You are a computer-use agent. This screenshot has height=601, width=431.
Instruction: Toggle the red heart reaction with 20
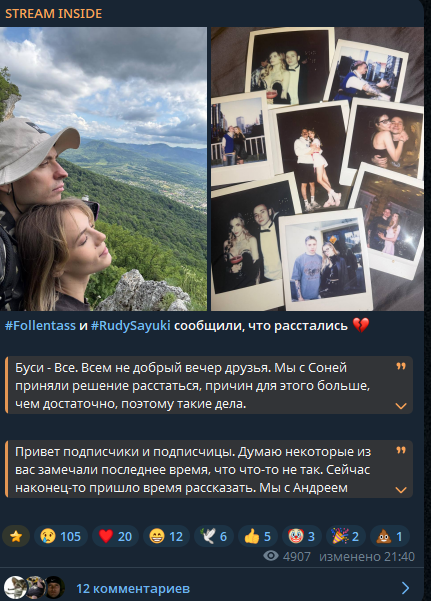[115, 536]
